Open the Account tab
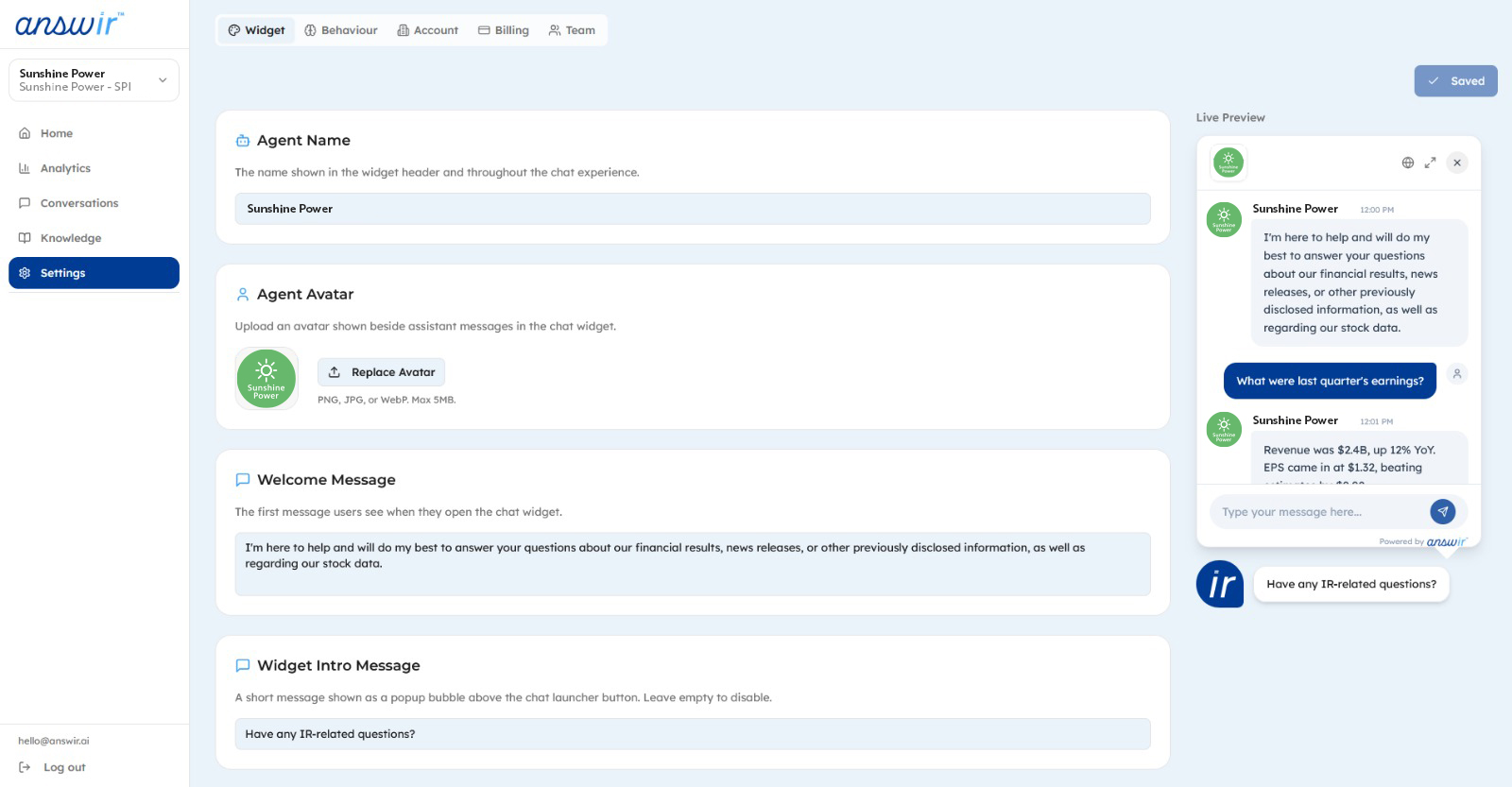 [427, 30]
